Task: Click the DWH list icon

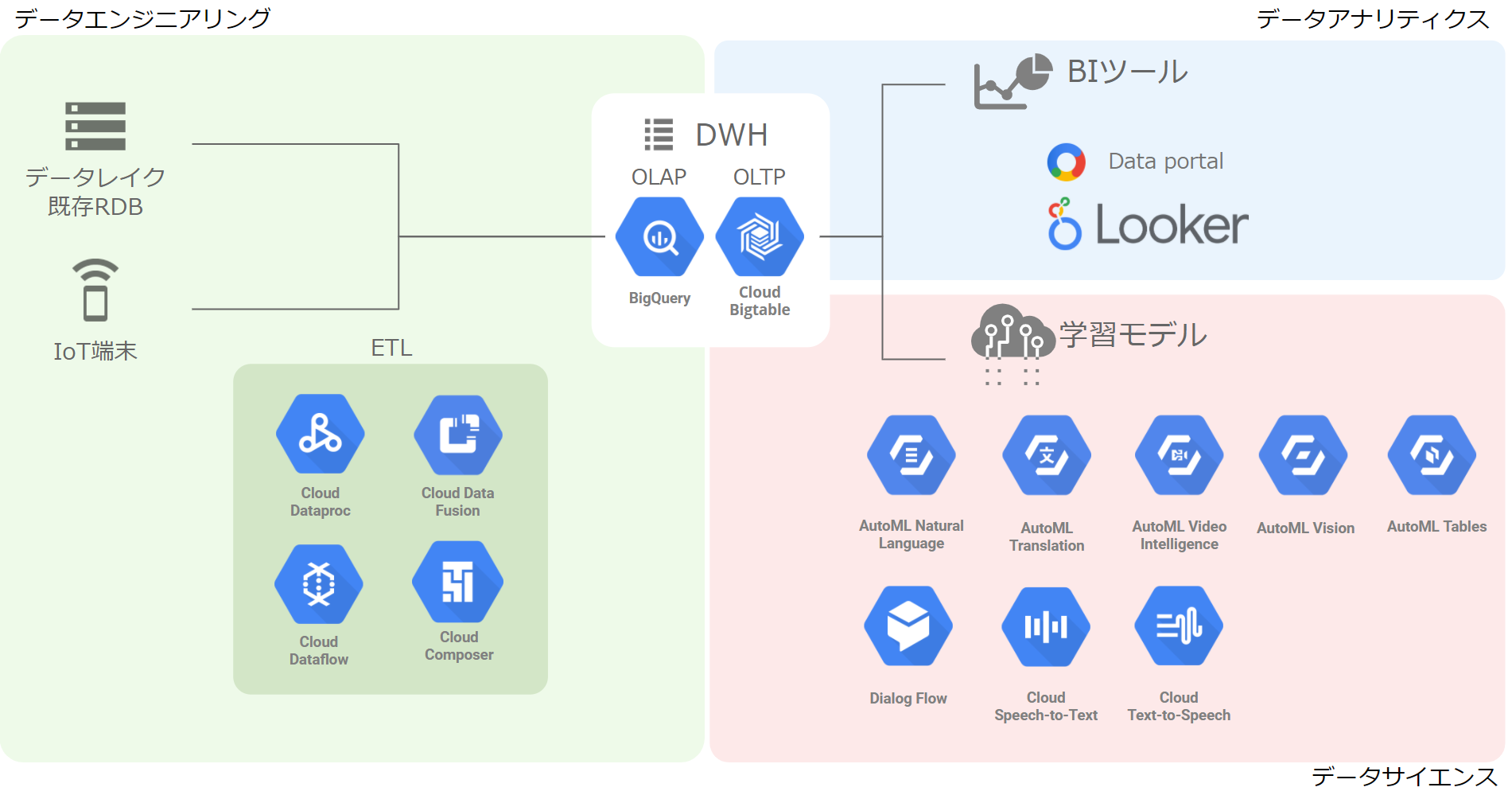Action: coord(659,134)
